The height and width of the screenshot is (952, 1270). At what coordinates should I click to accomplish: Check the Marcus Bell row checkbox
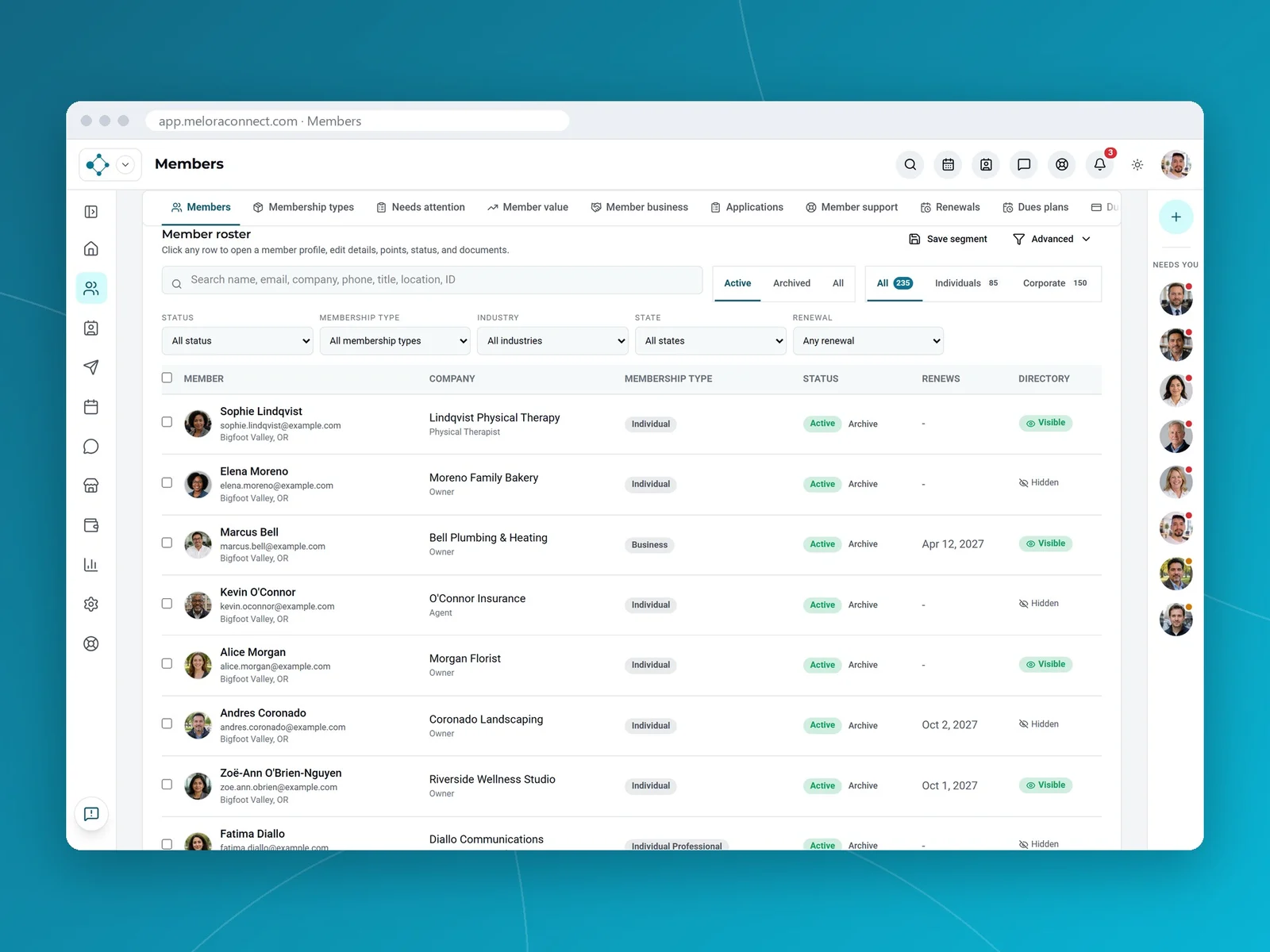167,543
